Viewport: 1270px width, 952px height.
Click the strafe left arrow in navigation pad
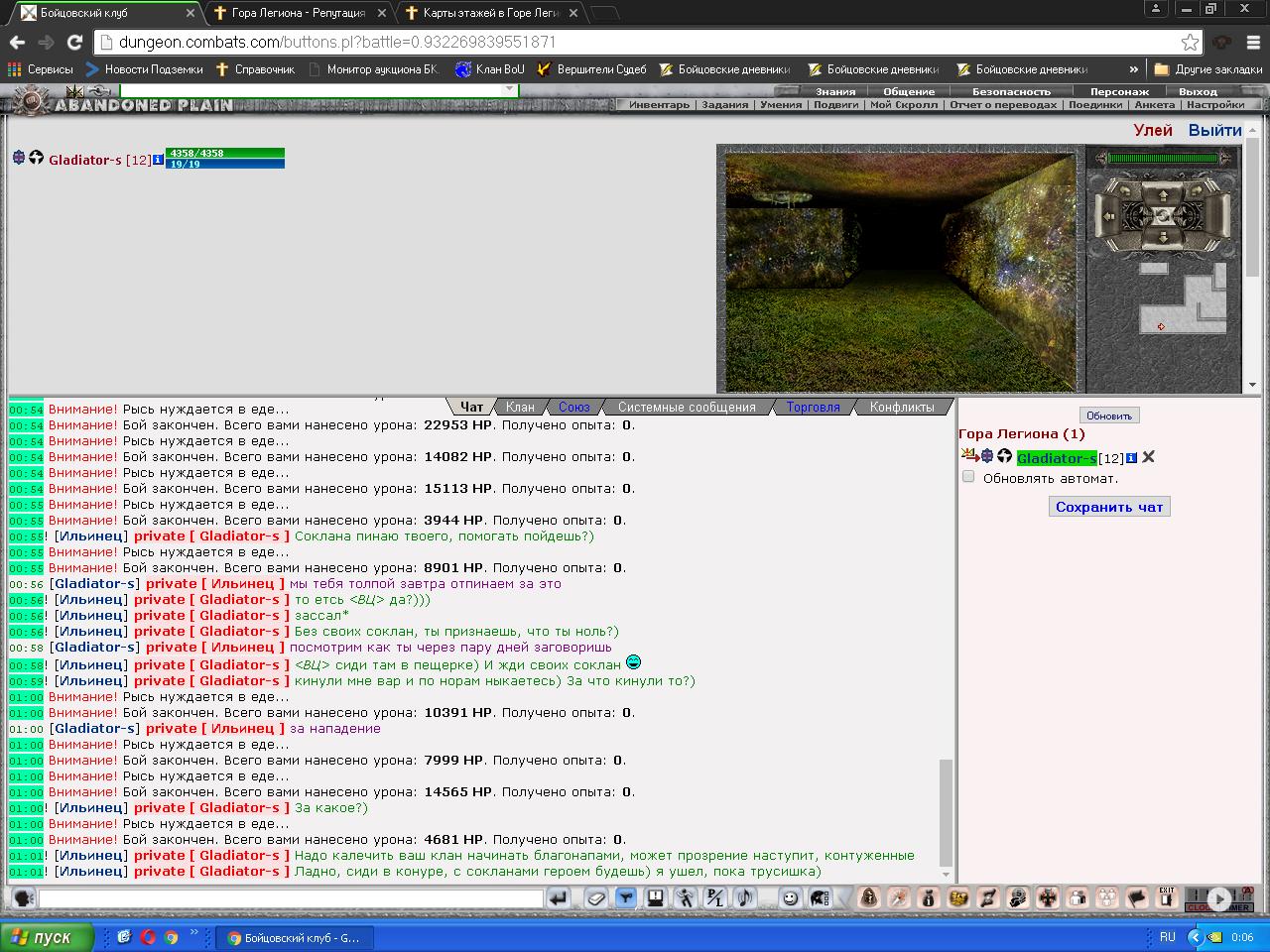click(1110, 214)
